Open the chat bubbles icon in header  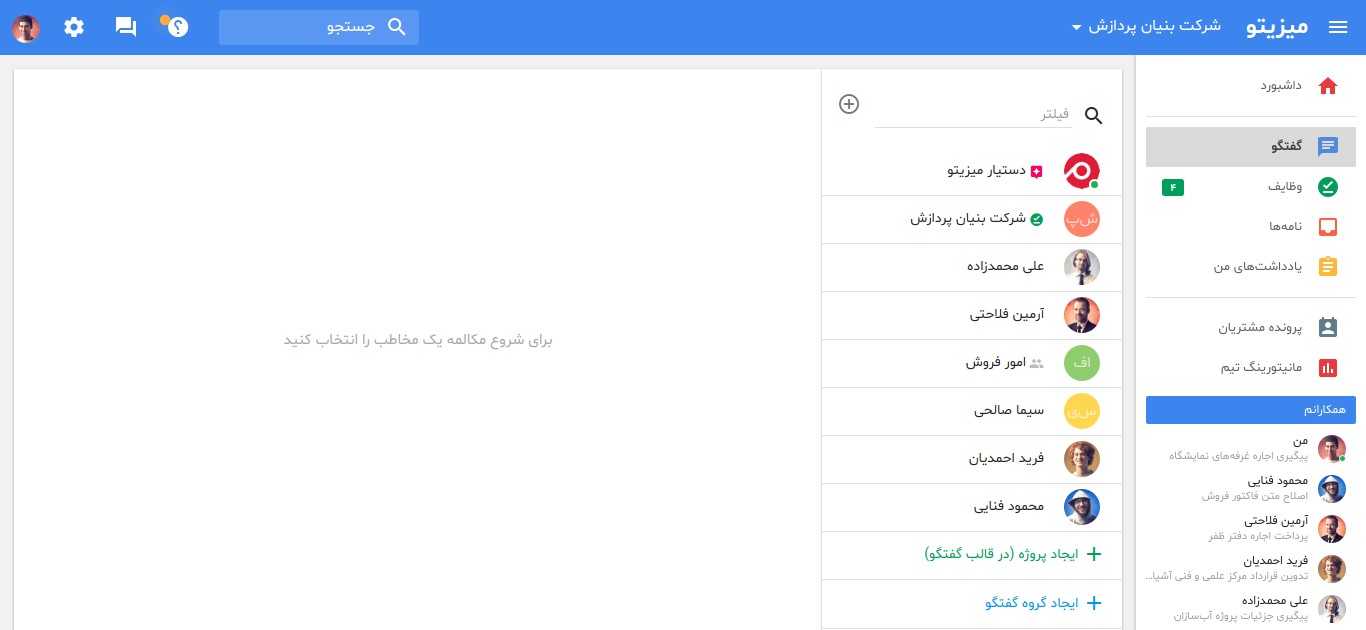126,27
